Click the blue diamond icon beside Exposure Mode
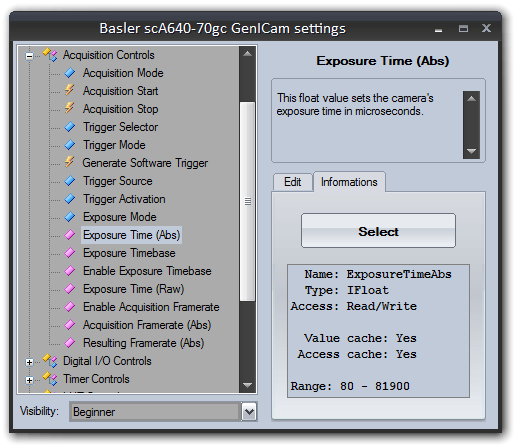The height and width of the screenshot is (446, 516). 70,217
